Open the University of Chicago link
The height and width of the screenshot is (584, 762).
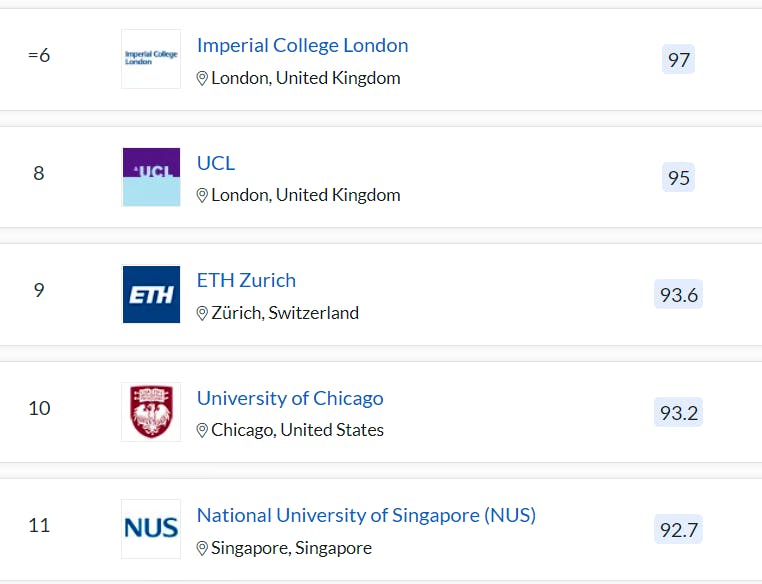coord(290,398)
